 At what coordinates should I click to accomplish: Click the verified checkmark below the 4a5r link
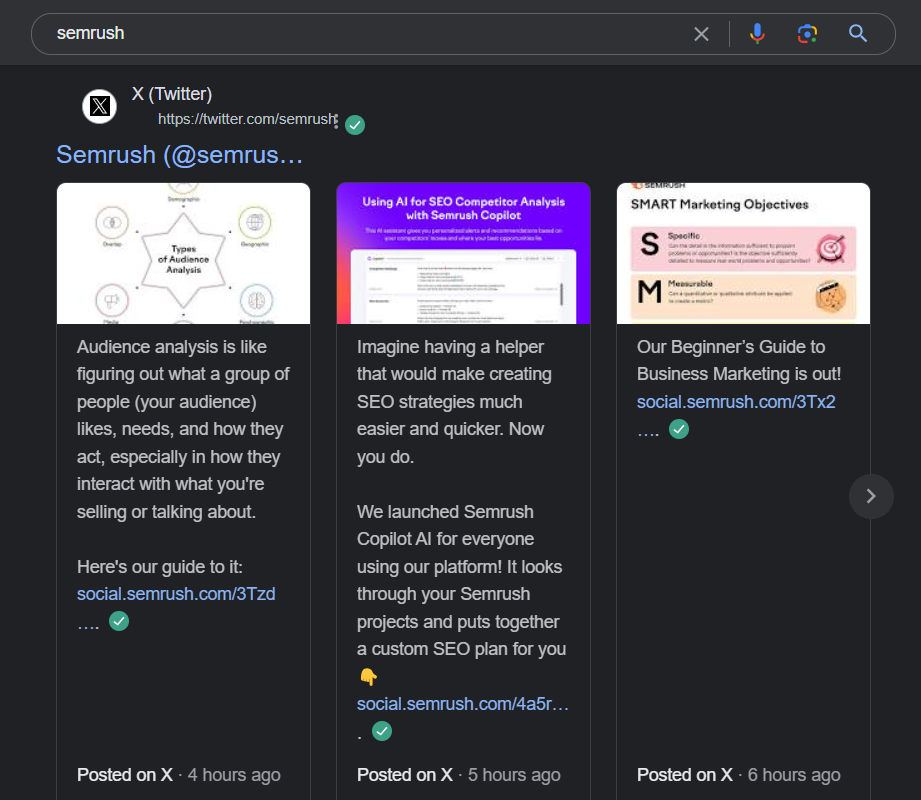pyautogui.click(x=381, y=731)
